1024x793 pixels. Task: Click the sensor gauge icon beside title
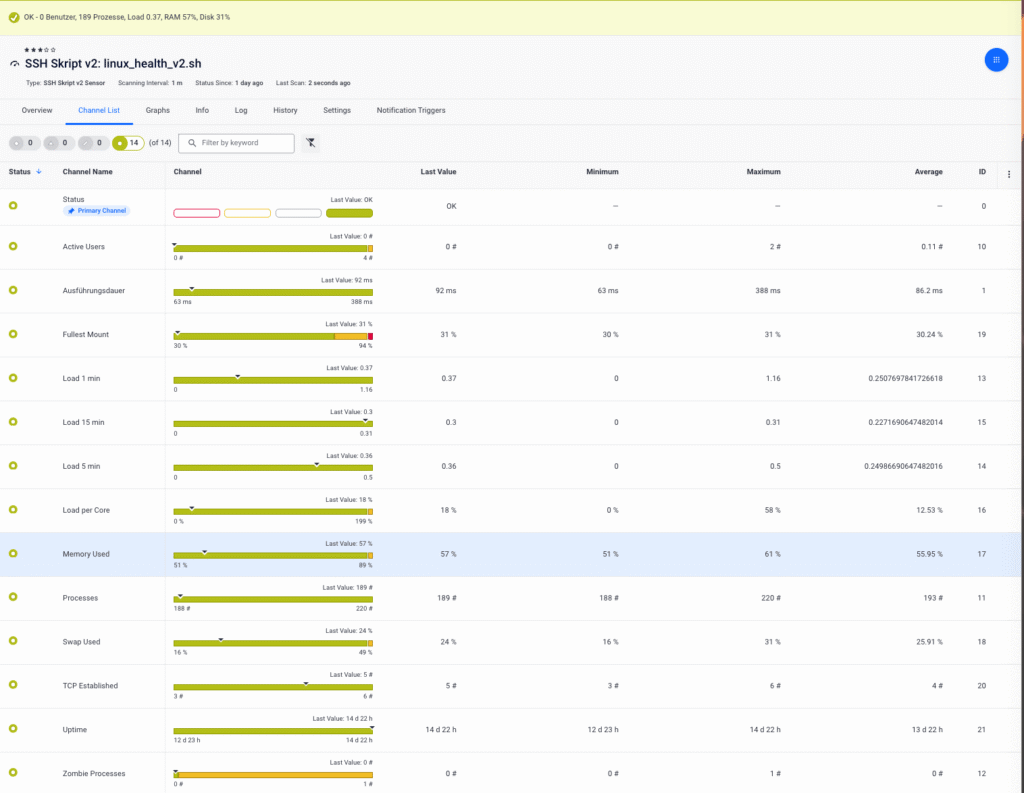pos(14,64)
